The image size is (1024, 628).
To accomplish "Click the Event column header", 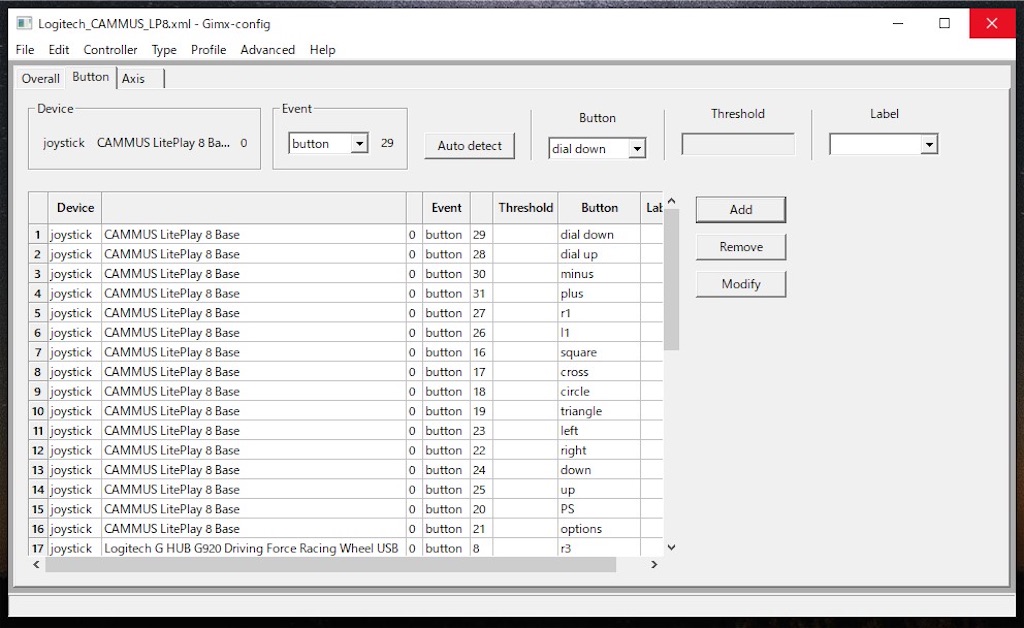I will [446, 208].
